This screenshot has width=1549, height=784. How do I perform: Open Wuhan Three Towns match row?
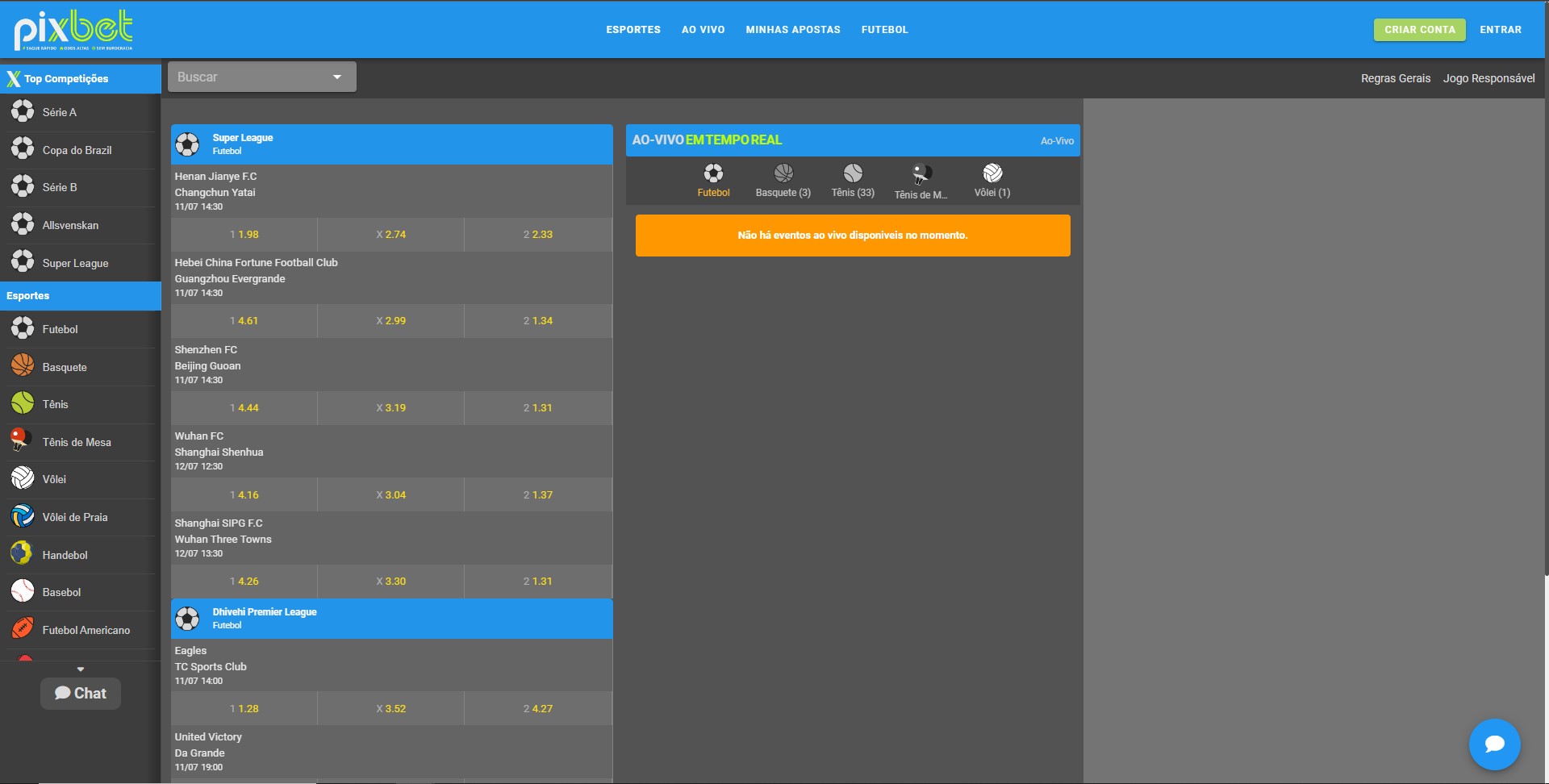(x=391, y=538)
